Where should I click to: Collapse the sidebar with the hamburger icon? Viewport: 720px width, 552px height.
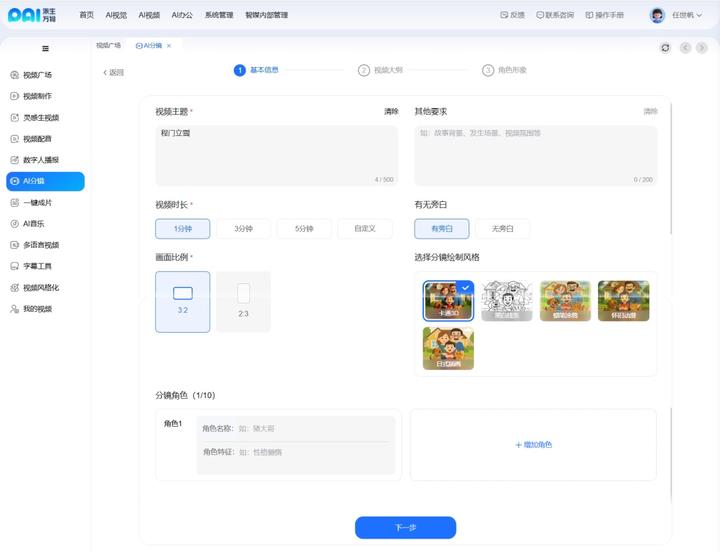pos(45,48)
